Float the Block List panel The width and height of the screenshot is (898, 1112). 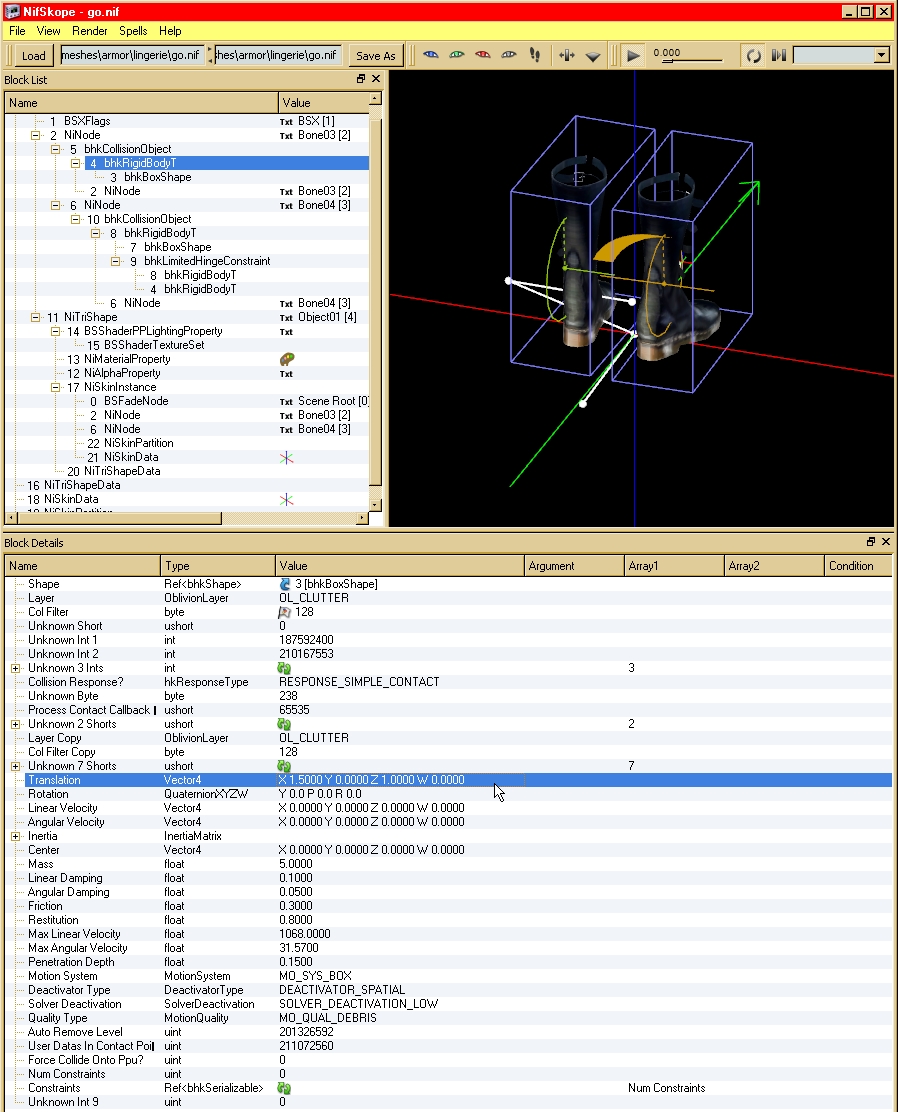(361, 79)
